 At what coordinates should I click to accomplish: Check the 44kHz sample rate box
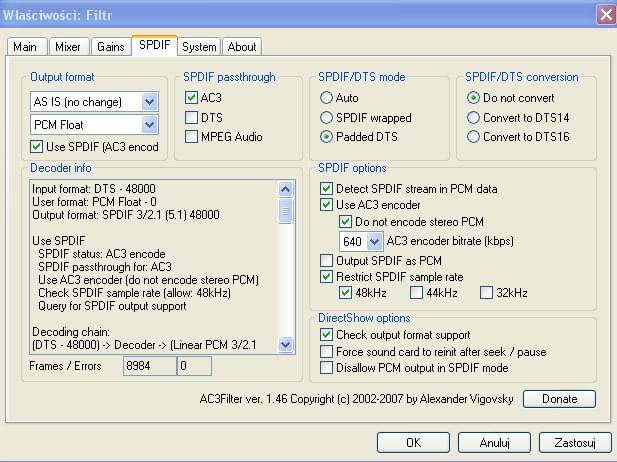tap(416, 293)
